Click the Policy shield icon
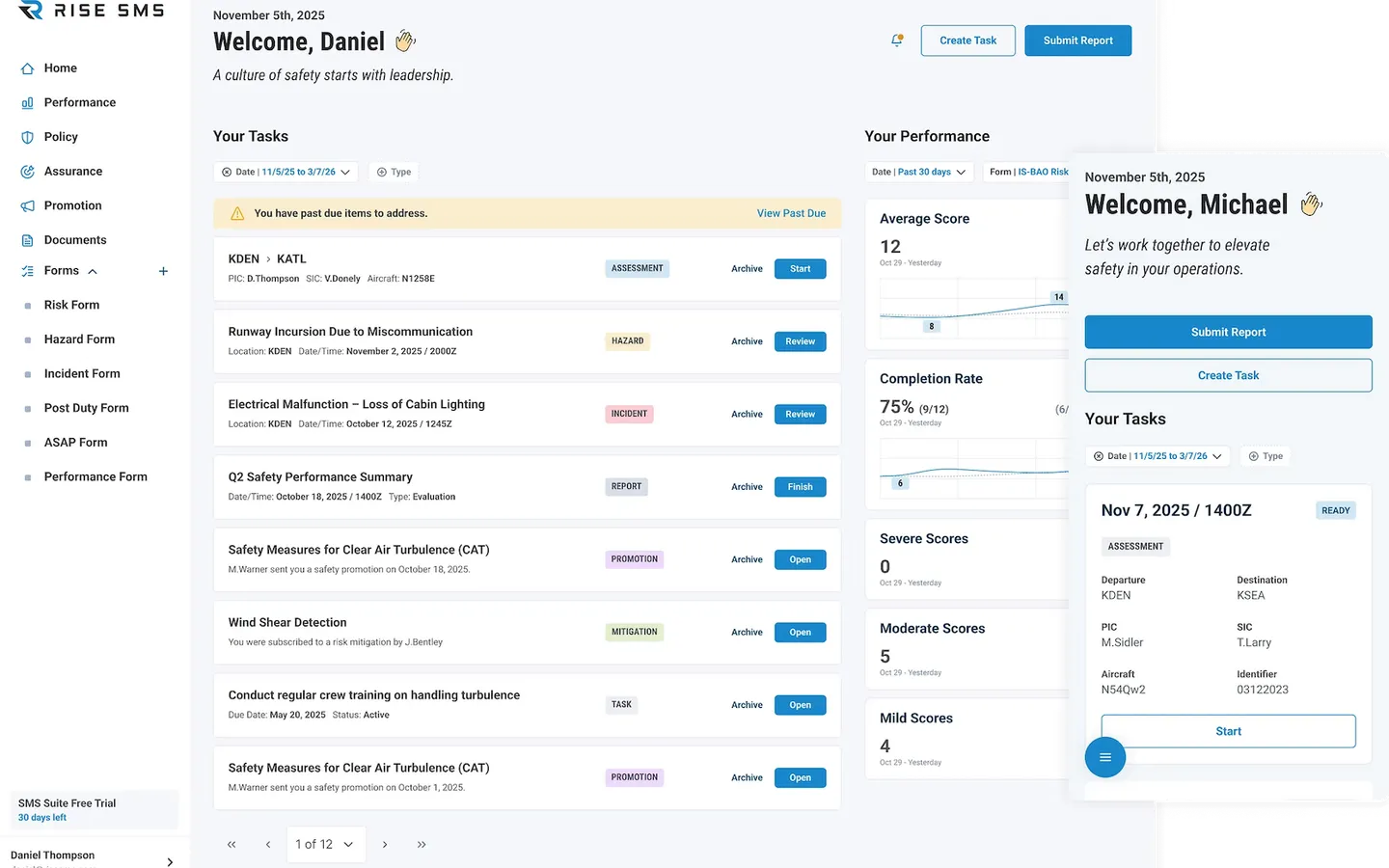This screenshot has width=1389, height=868. (27, 137)
